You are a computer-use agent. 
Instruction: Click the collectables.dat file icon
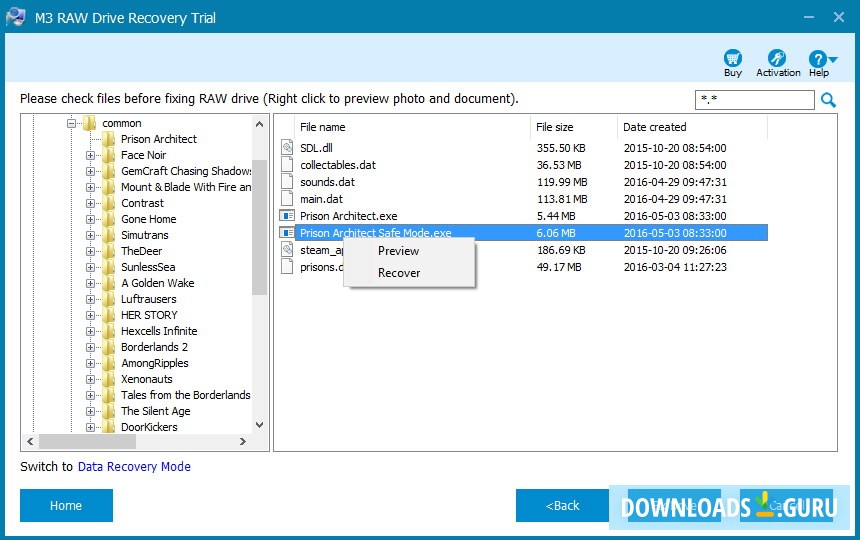(287, 164)
